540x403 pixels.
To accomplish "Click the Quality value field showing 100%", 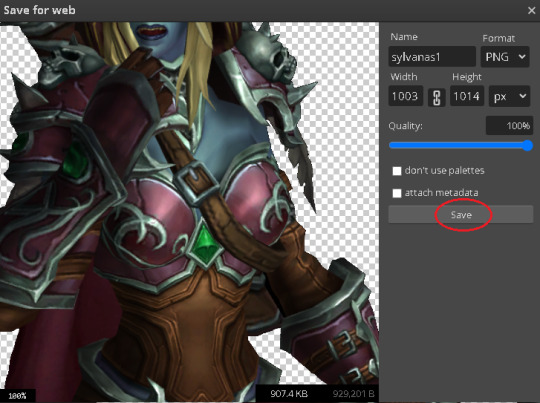I will [509, 126].
